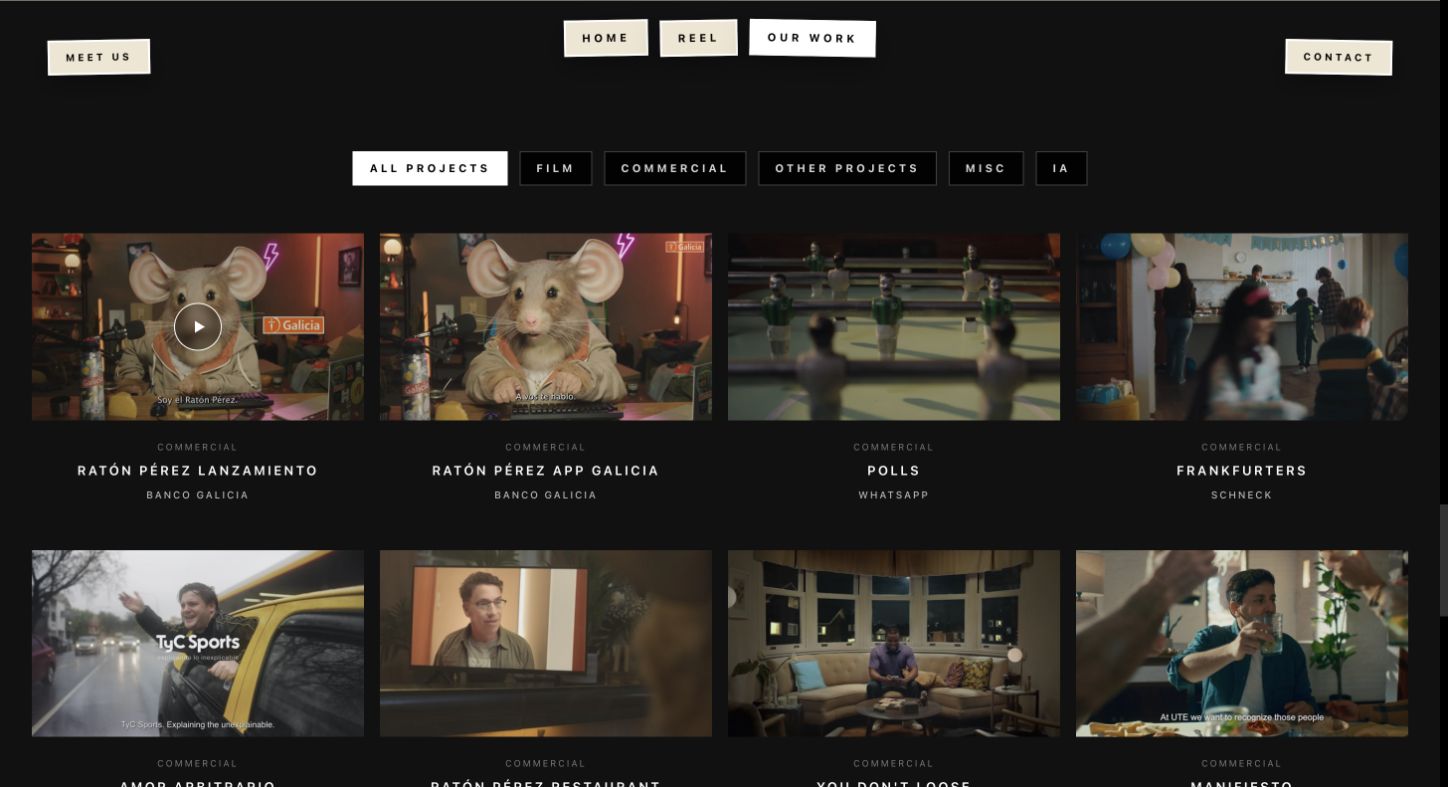This screenshot has width=1448, height=787.
Task: Open Ratón Pérez App Galicia thumbnail
Action: (546, 327)
